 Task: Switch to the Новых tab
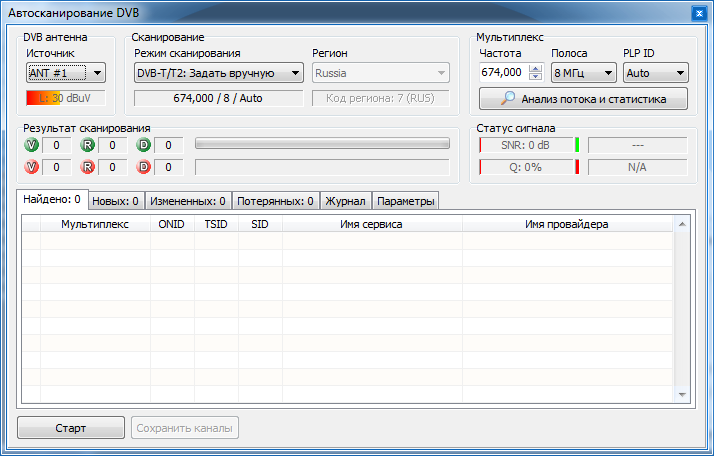pos(117,201)
